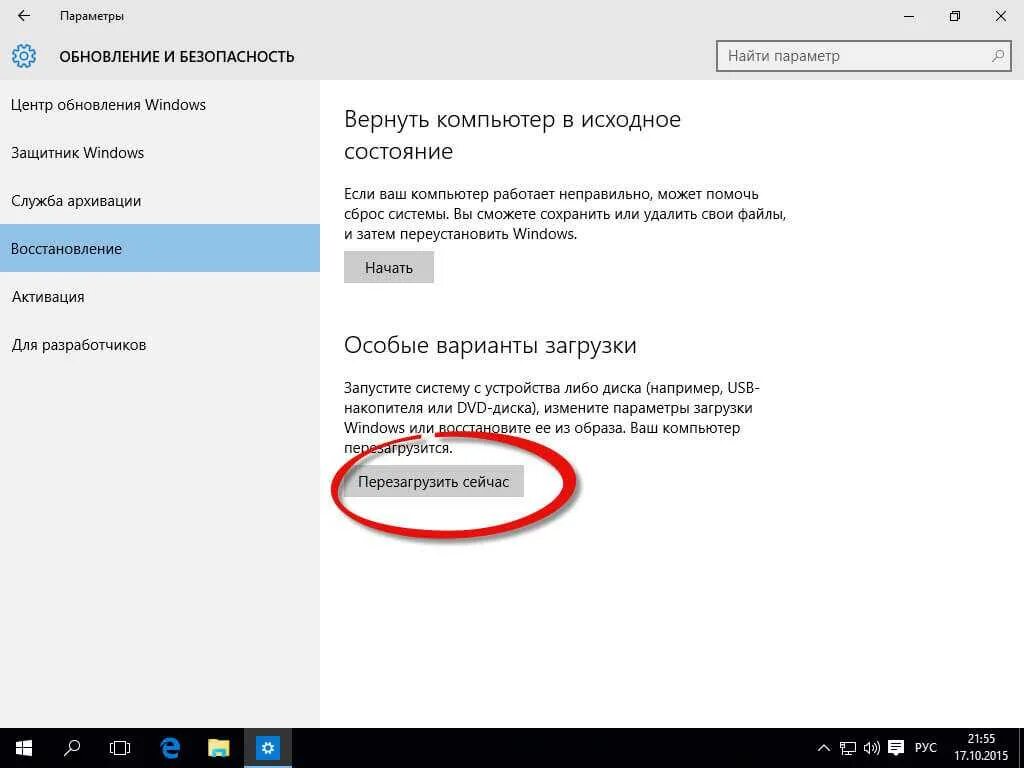1024x768 pixels.
Task: Open Task View from taskbar
Action: (120, 748)
